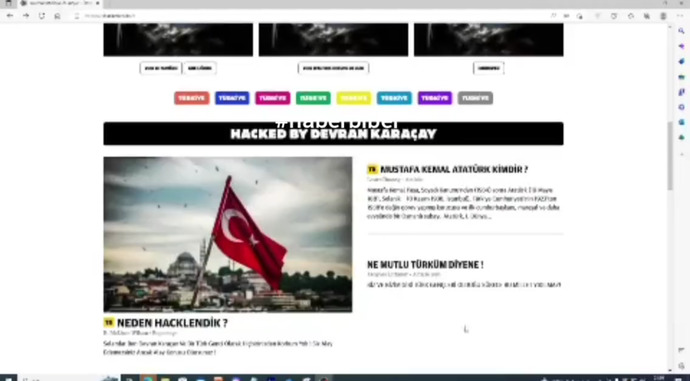Click the taskbar clock
This screenshot has height=381, width=690.
tap(659, 378)
